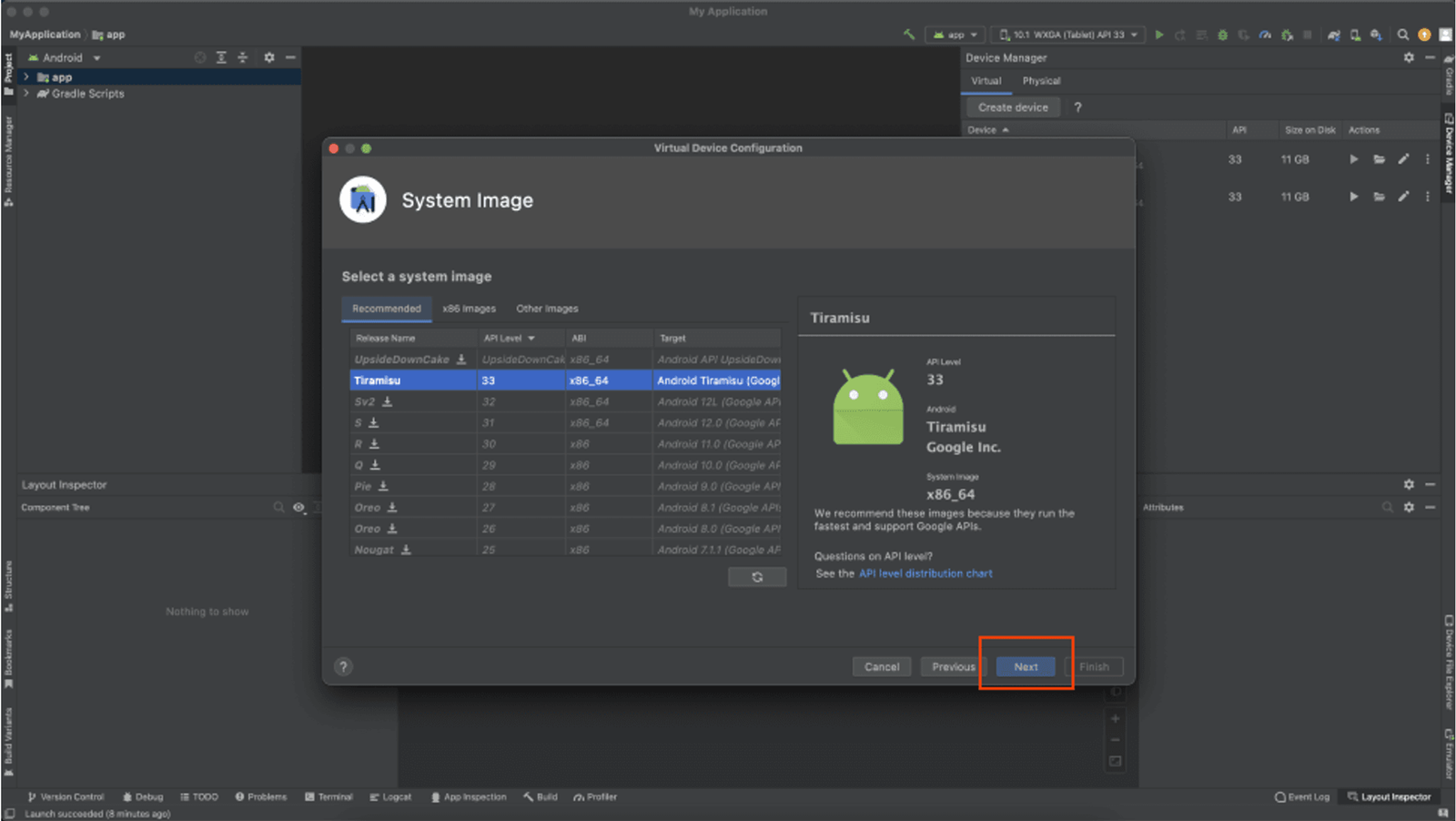Expand the Gradle Scripts tree node
1456x821 pixels.
(x=26, y=94)
